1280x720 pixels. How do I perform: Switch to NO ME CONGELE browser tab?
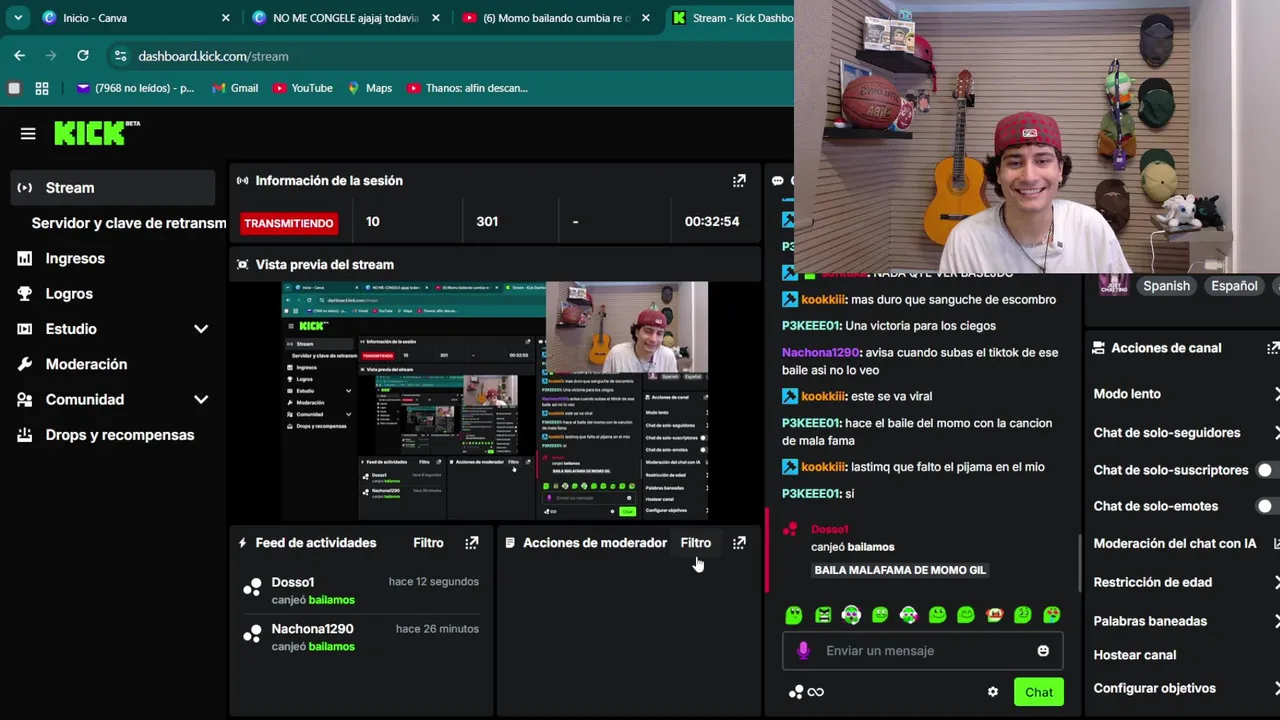[x=346, y=18]
